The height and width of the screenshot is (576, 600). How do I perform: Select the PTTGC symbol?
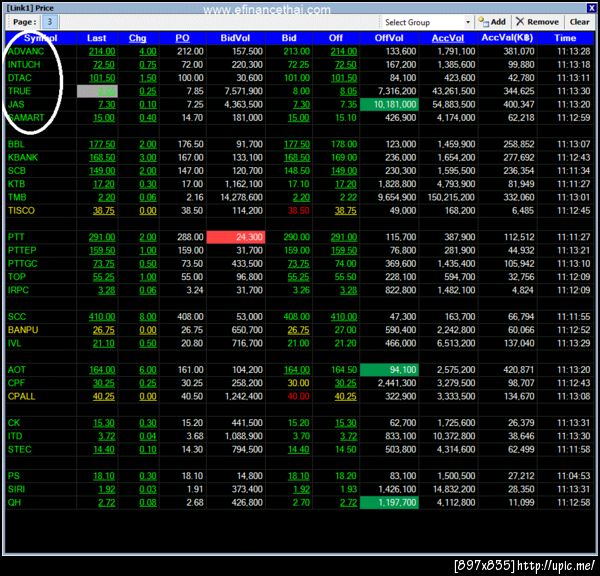click(23, 264)
